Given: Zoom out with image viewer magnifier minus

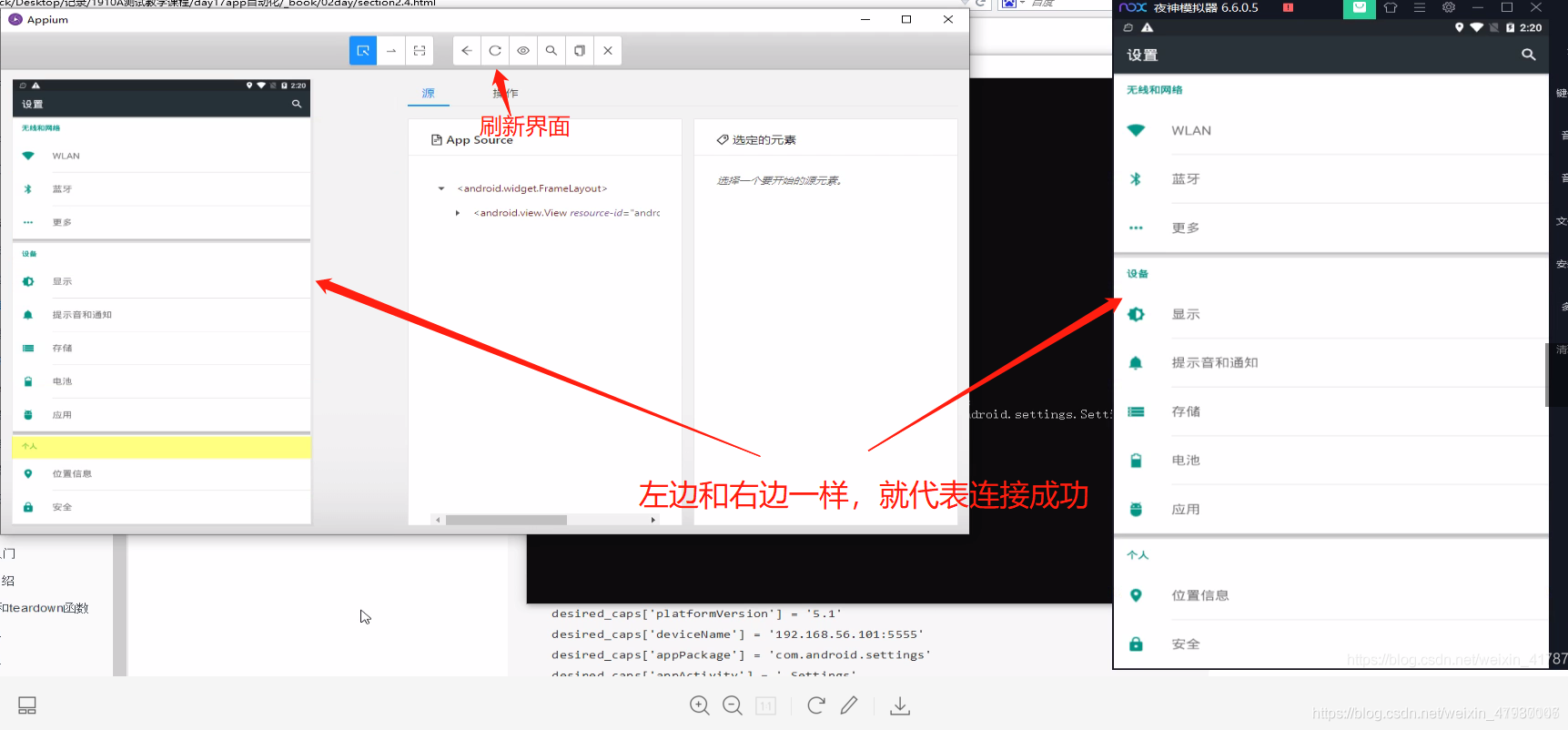Looking at the screenshot, I should [x=733, y=705].
